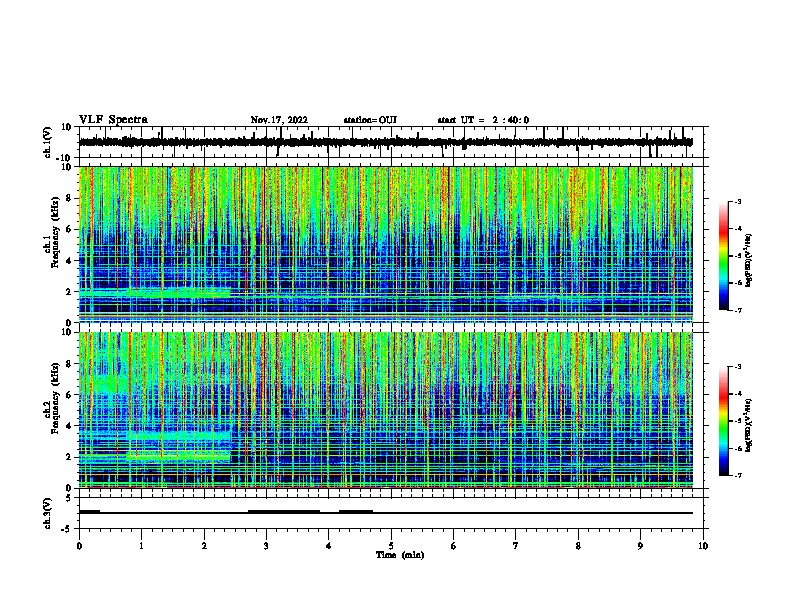Screen dimensions: 792x612
Task: Click the ch.2 "Frequency (kHz)" axis label
Action: (55, 398)
